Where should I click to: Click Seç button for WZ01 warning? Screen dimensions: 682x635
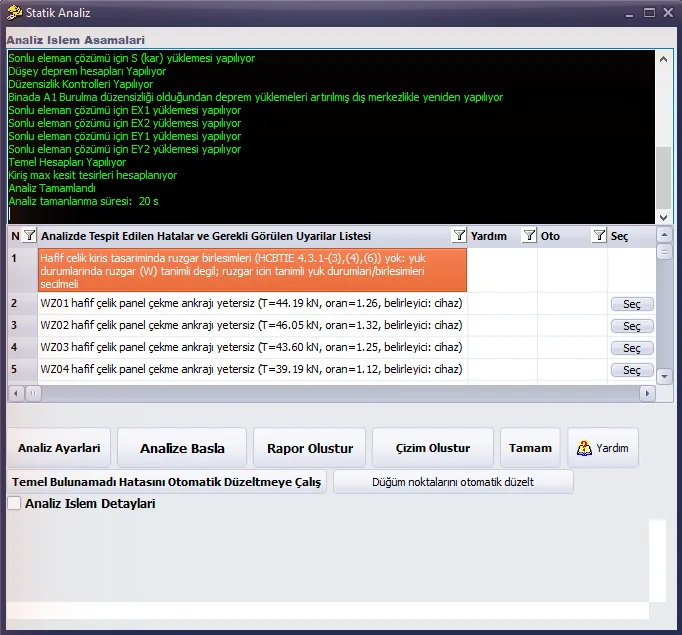[x=632, y=304]
